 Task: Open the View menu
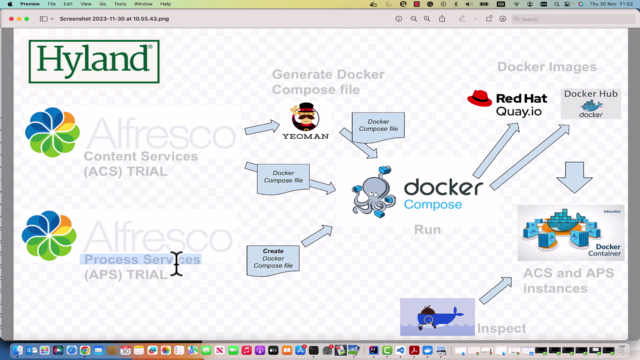coord(86,4)
